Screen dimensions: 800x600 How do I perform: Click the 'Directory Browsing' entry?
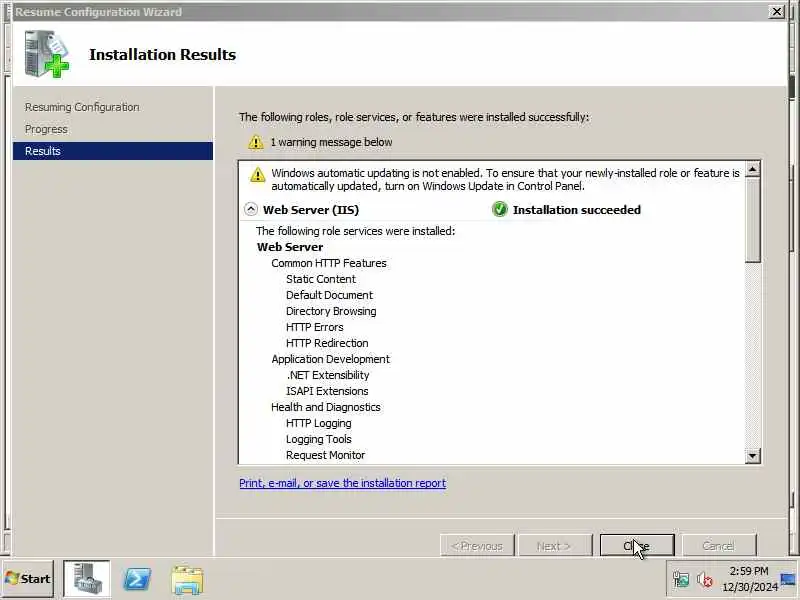point(331,311)
